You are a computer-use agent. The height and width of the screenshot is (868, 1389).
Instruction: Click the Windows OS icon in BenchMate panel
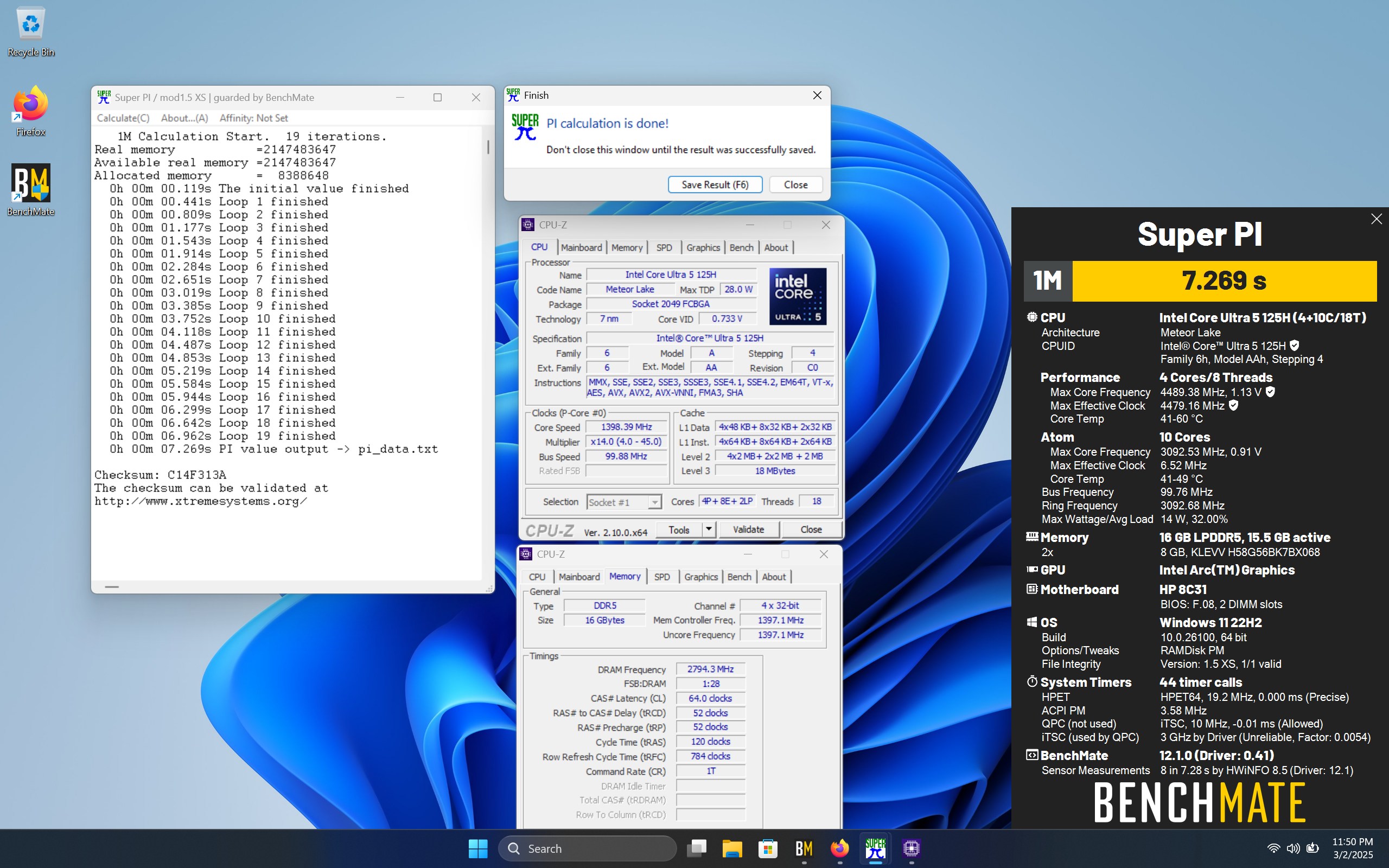[x=1032, y=622]
